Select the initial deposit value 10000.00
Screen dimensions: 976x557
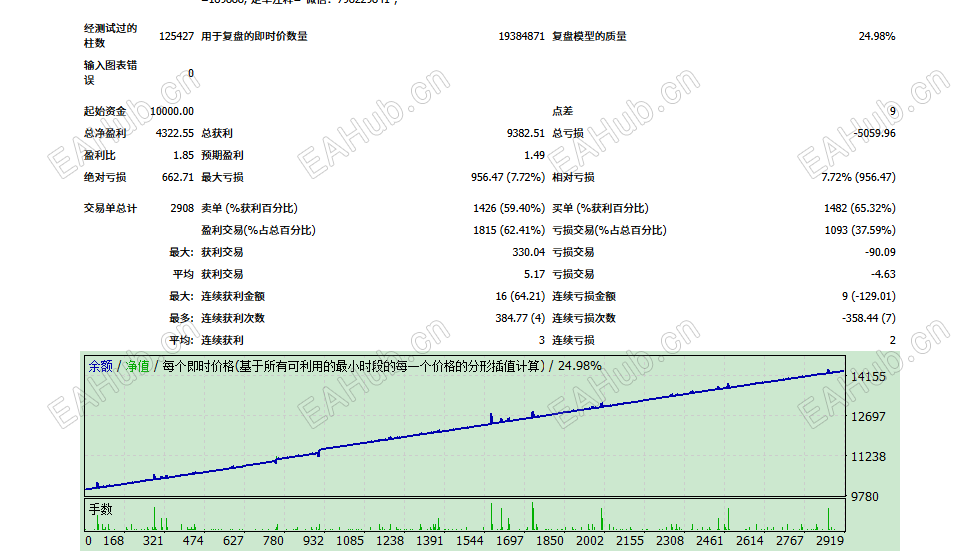(172, 111)
